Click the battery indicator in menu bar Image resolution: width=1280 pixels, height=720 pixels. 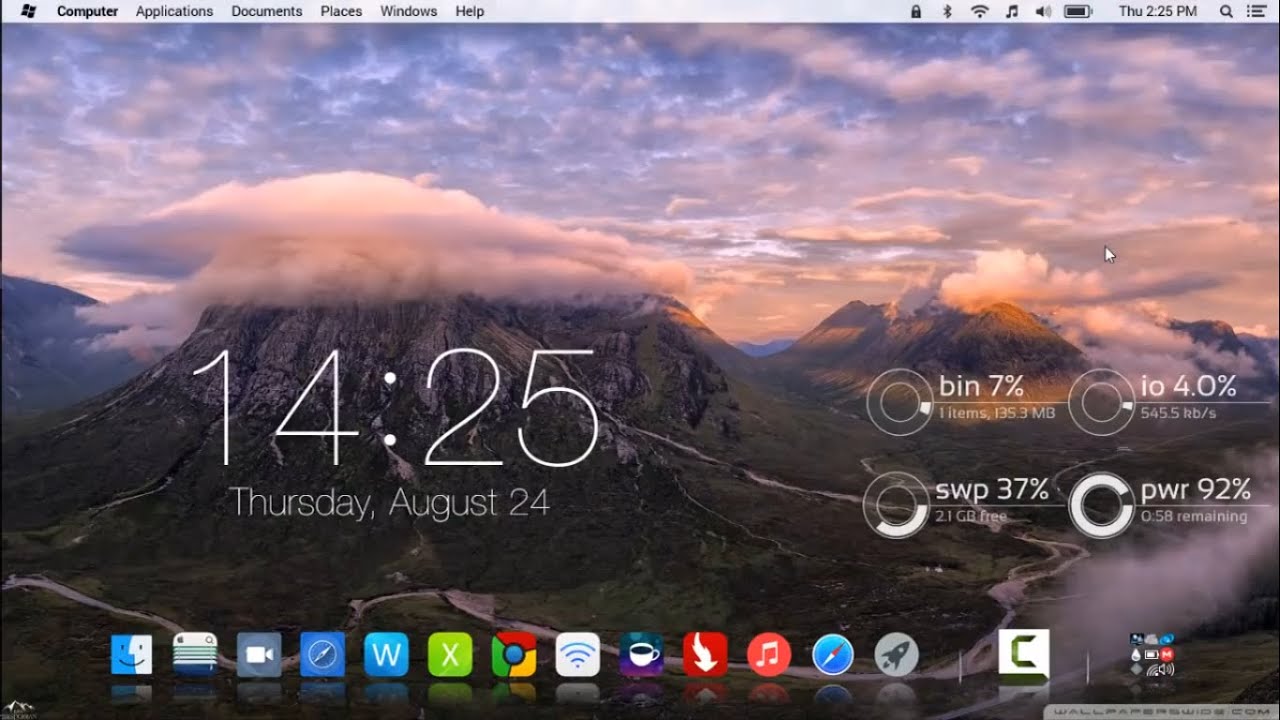coord(1077,11)
